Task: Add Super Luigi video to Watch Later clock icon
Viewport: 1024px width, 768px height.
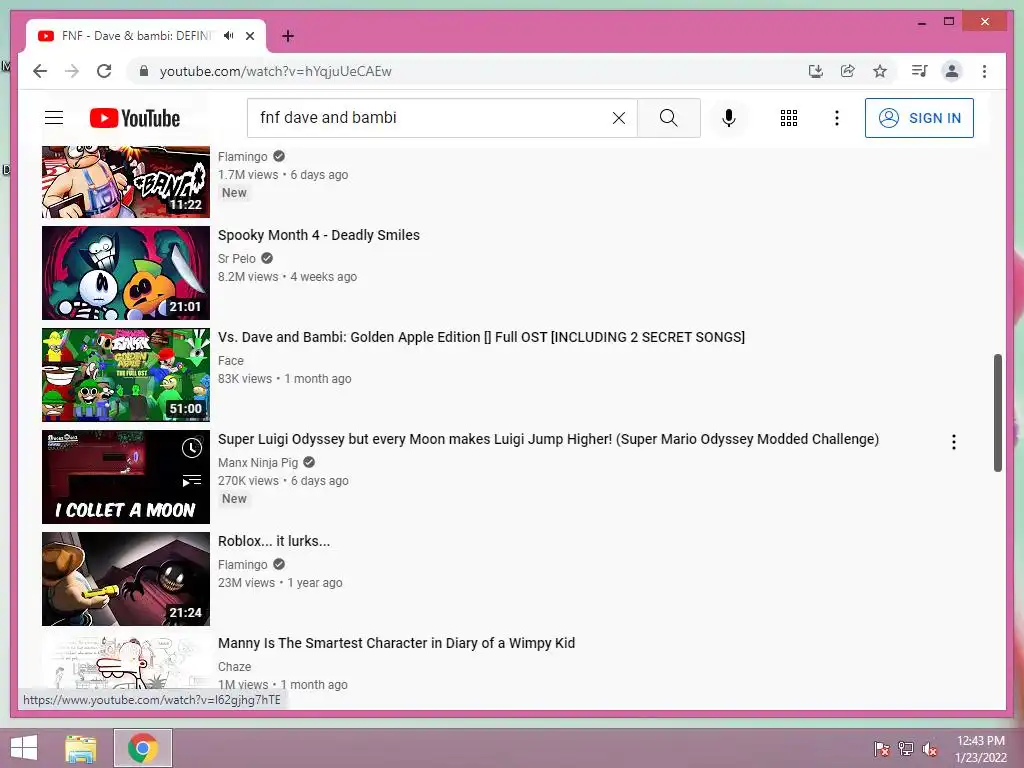Action: point(192,448)
